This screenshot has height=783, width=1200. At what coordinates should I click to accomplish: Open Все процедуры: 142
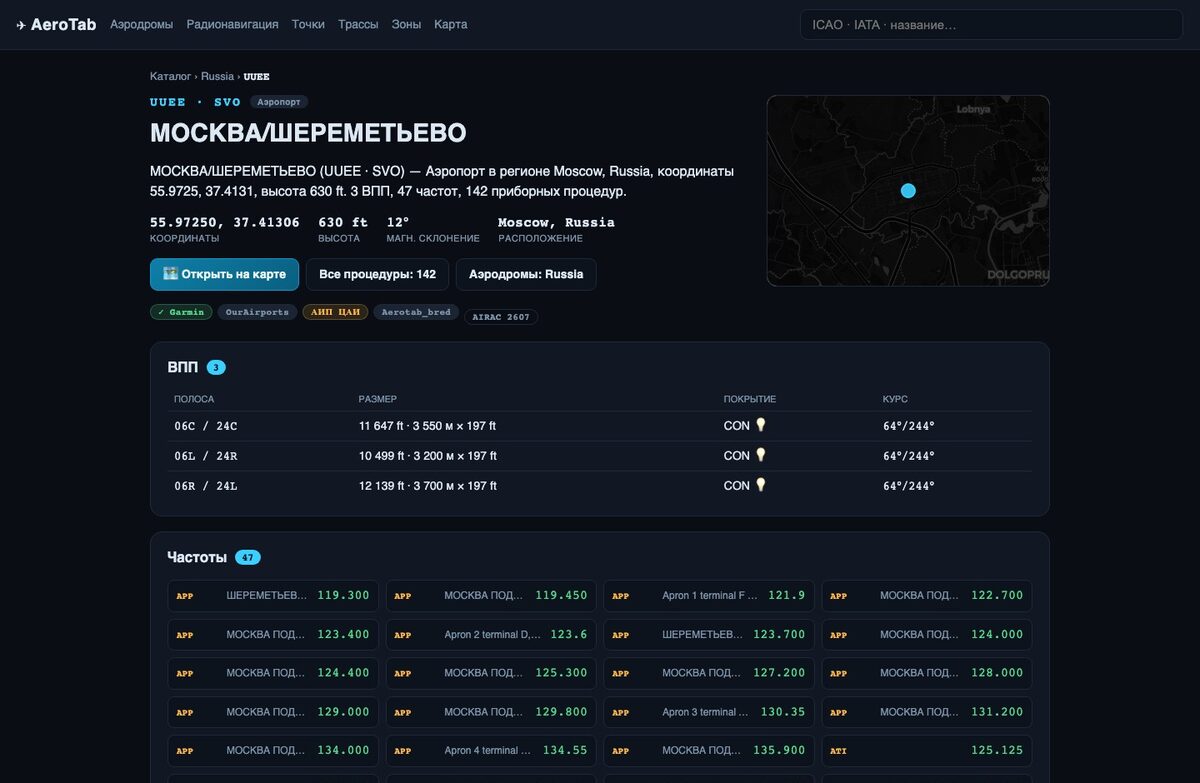[377, 274]
